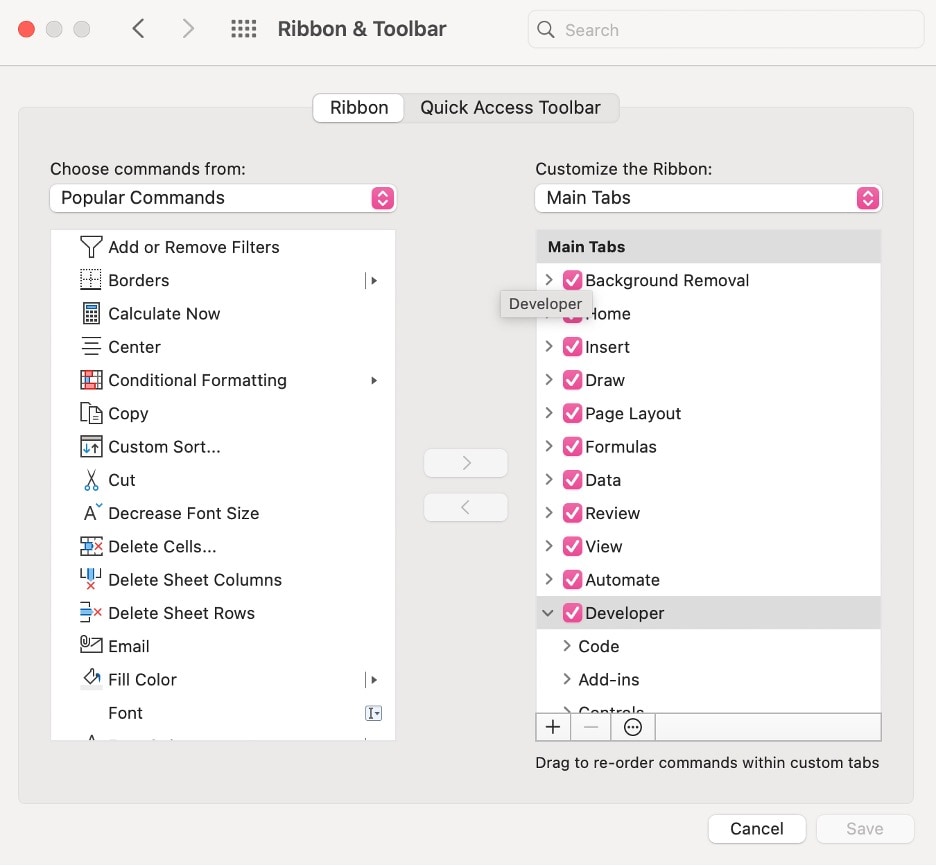Disable the Automate tab checkbox
Image resolution: width=936 pixels, height=866 pixels.
coord(572,580)
